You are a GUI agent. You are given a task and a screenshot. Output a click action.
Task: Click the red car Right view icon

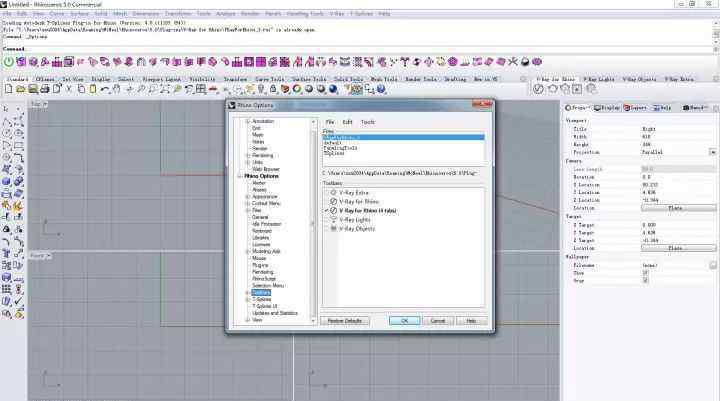pyautogui.click(x=213, y=89)
